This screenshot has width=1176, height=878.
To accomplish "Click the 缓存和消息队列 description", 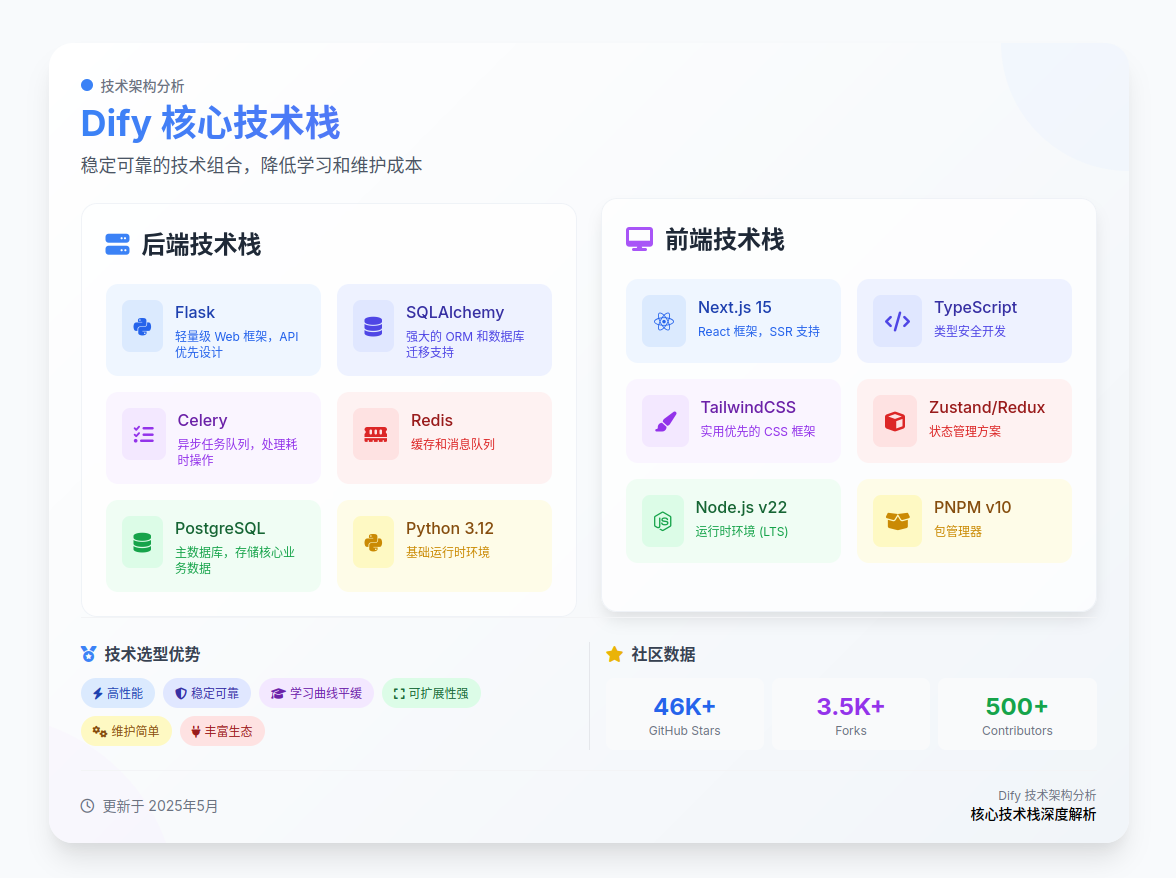I will (x=453, y=444).
